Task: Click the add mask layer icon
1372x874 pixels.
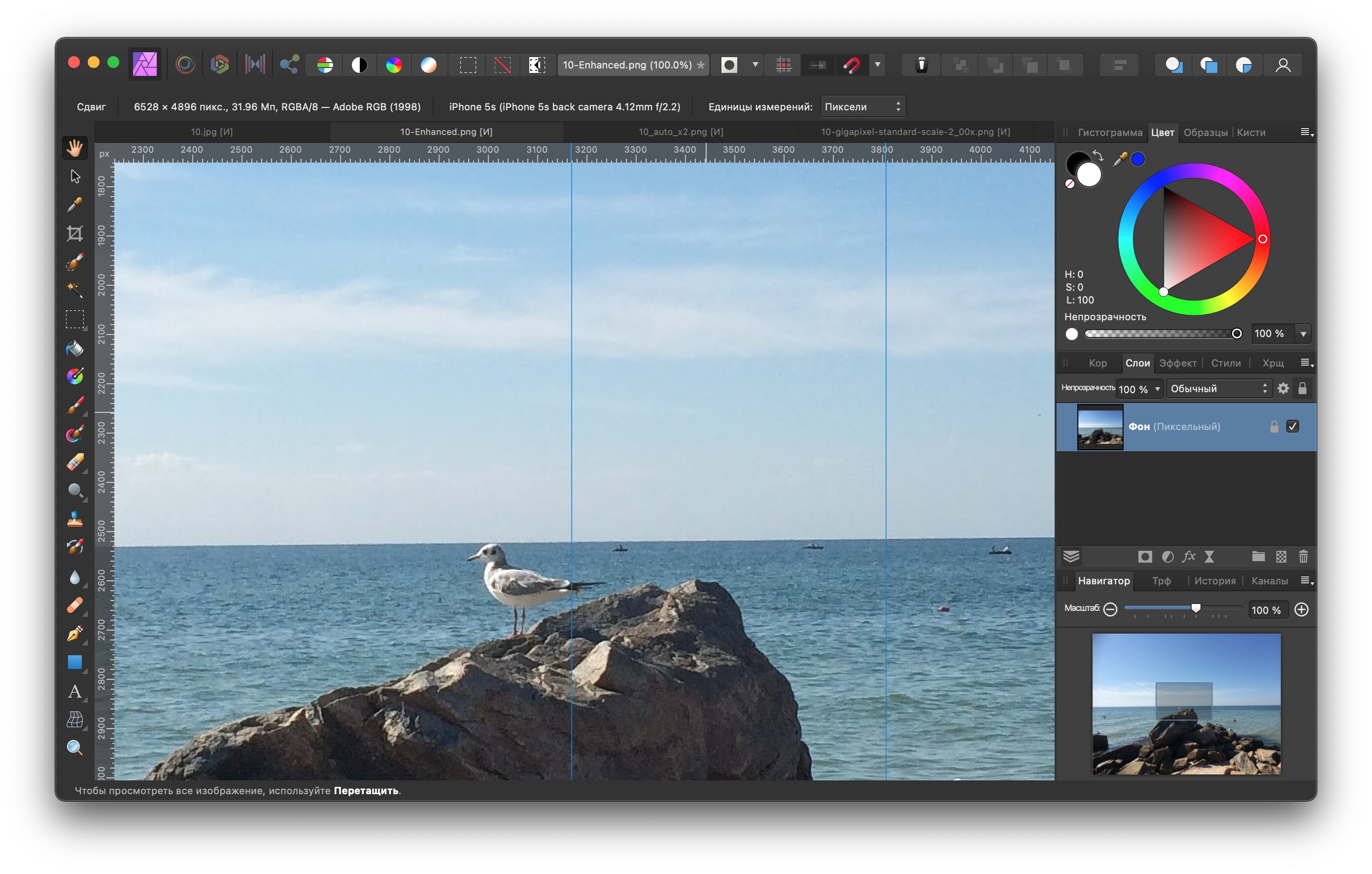Action: point(1145,557)
